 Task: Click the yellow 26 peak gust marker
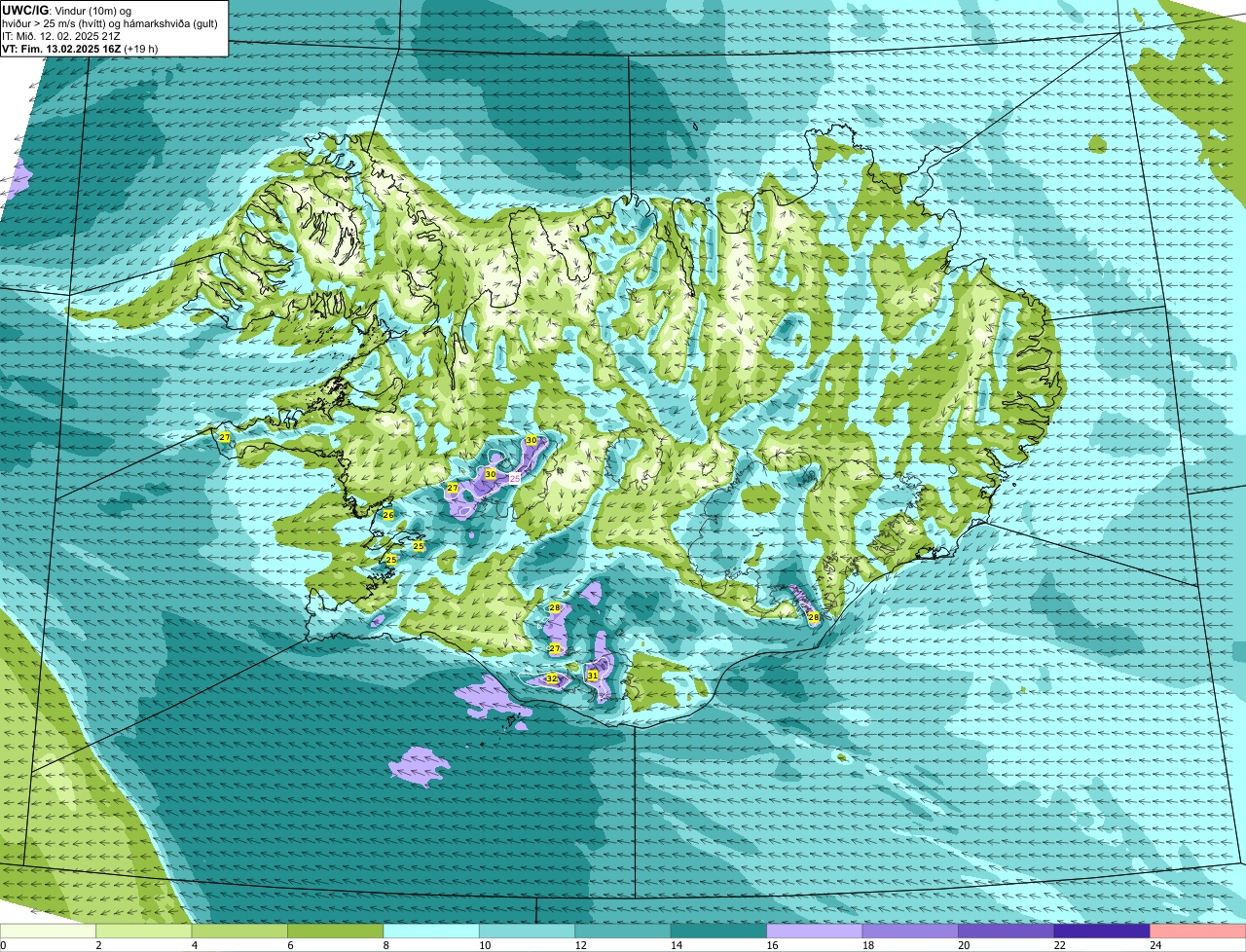[387, 515]
